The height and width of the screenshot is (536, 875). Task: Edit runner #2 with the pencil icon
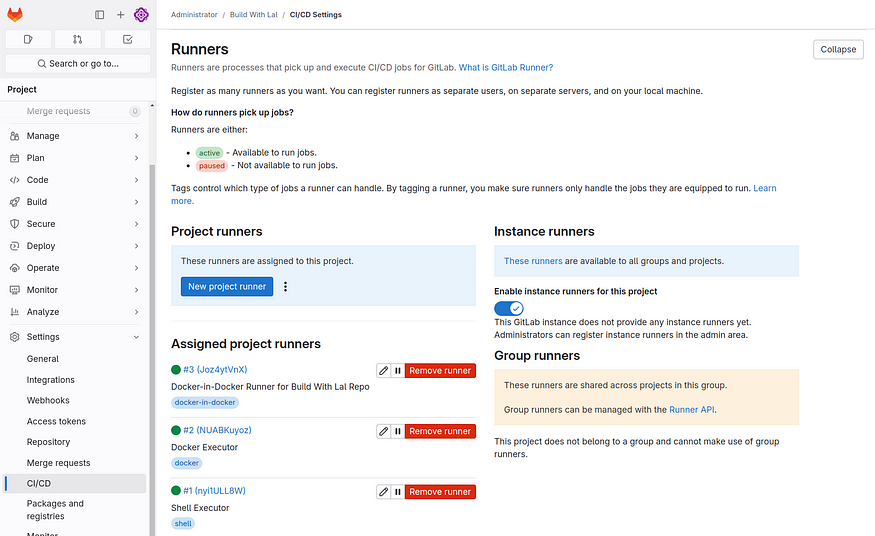point(383,431)
